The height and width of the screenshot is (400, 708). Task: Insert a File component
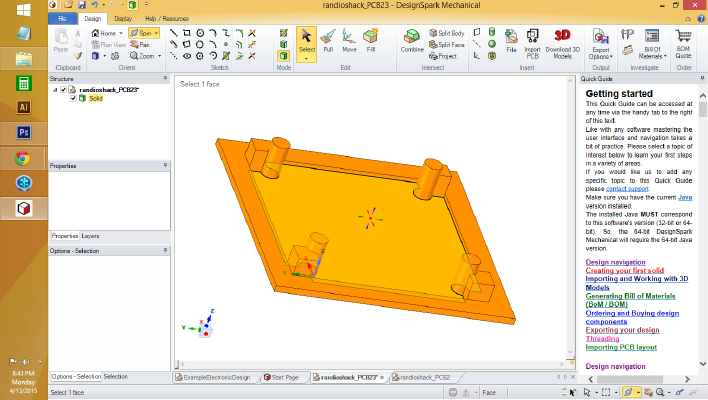point(511,41)
